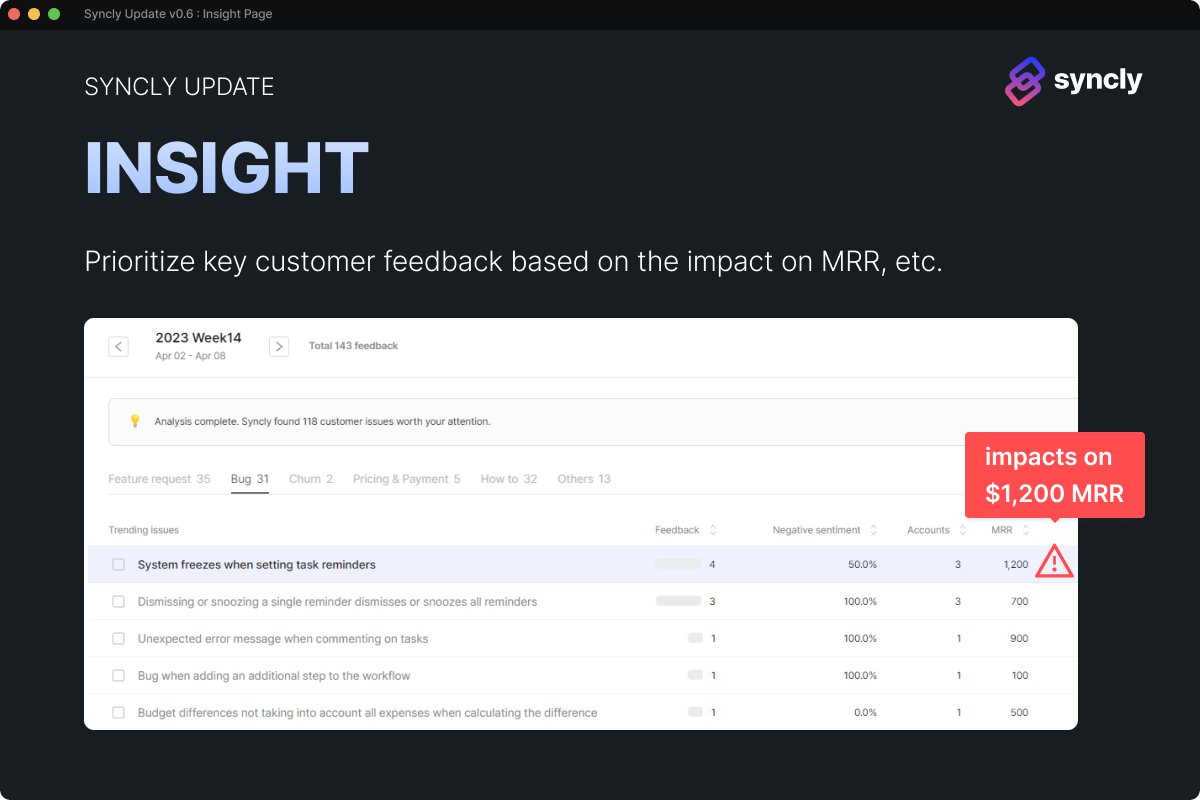Open the Feature request 35 tab
The width and height of the screenshot is (1200, 800).
[159, 479]
